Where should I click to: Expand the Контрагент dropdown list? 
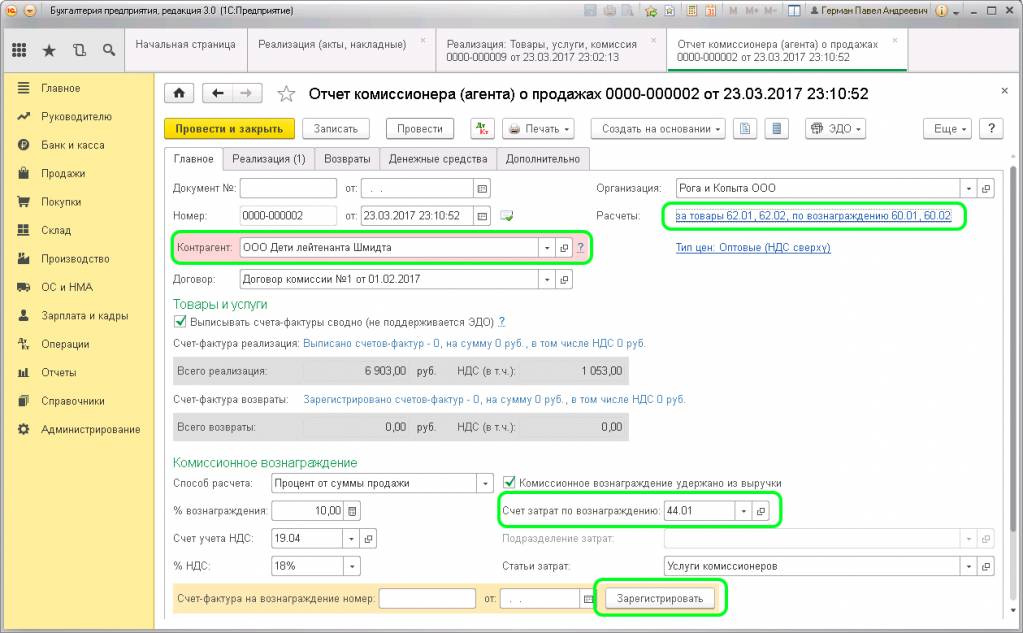[x=547, y=248]
